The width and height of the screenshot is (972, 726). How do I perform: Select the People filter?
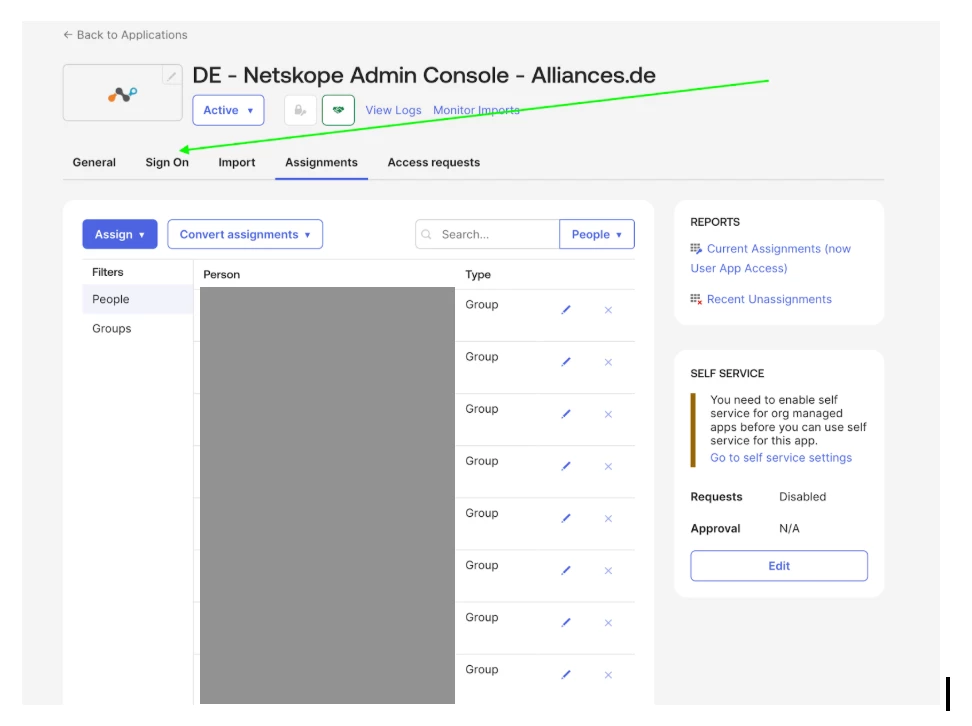click(137, 299)
